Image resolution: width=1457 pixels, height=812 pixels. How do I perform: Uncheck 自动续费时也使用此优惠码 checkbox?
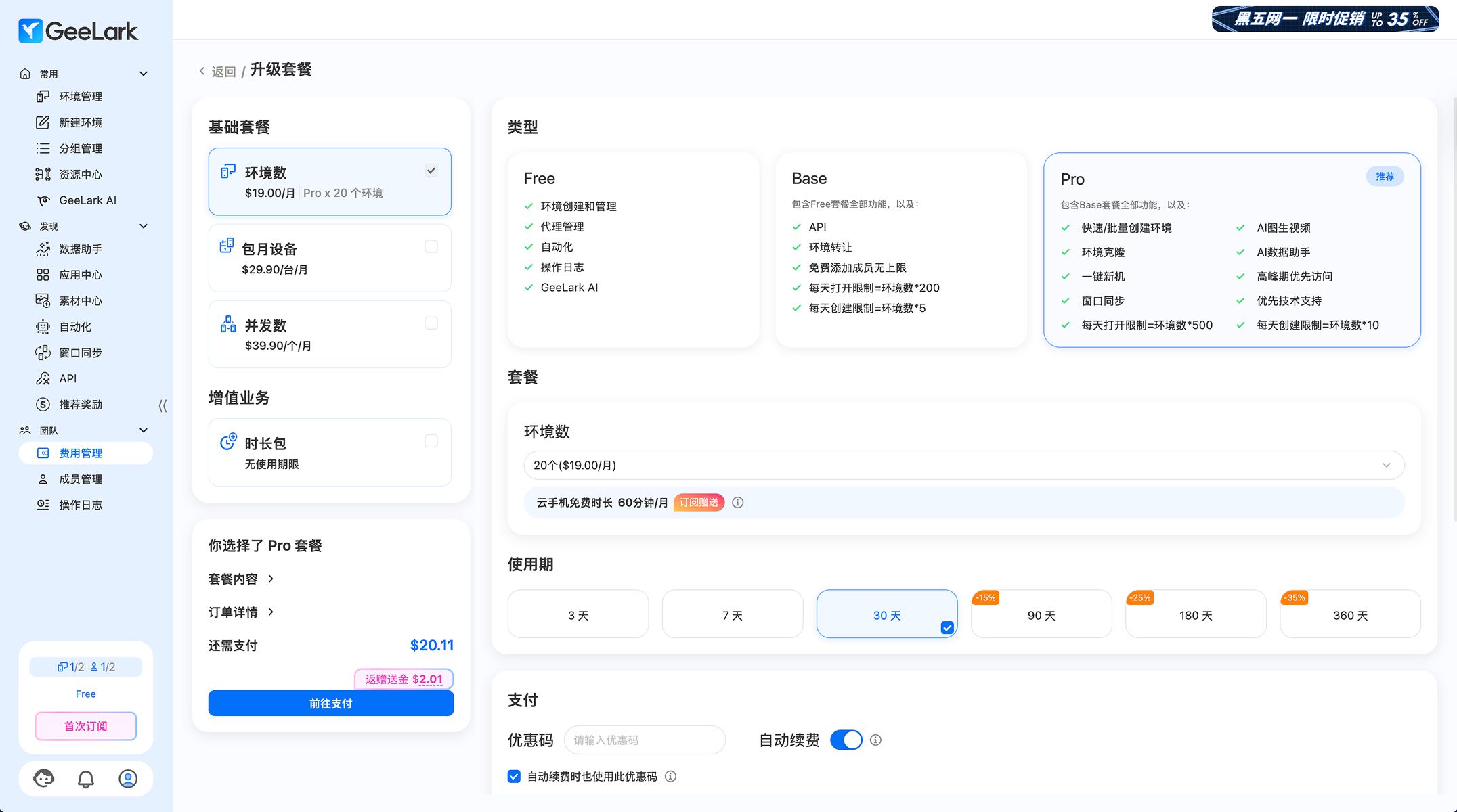514,777
